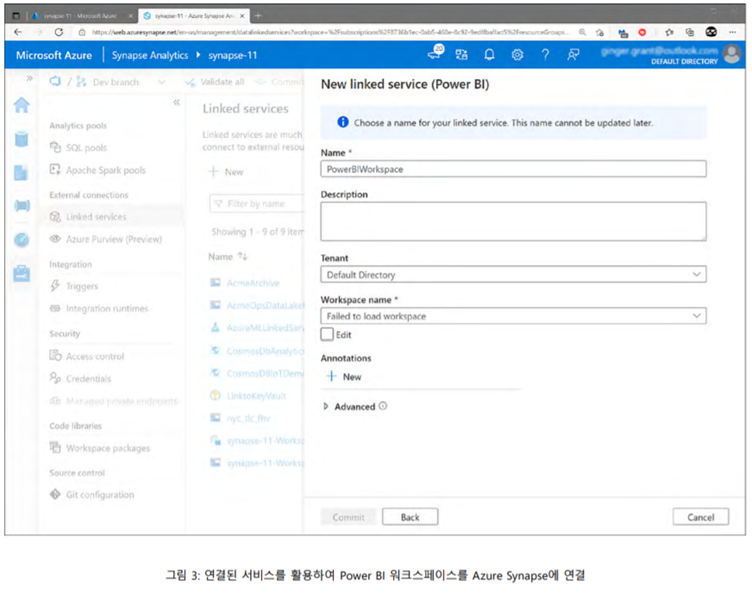
Task: Click Synapse Analytics breadcrumb
Action: point(150,55)
